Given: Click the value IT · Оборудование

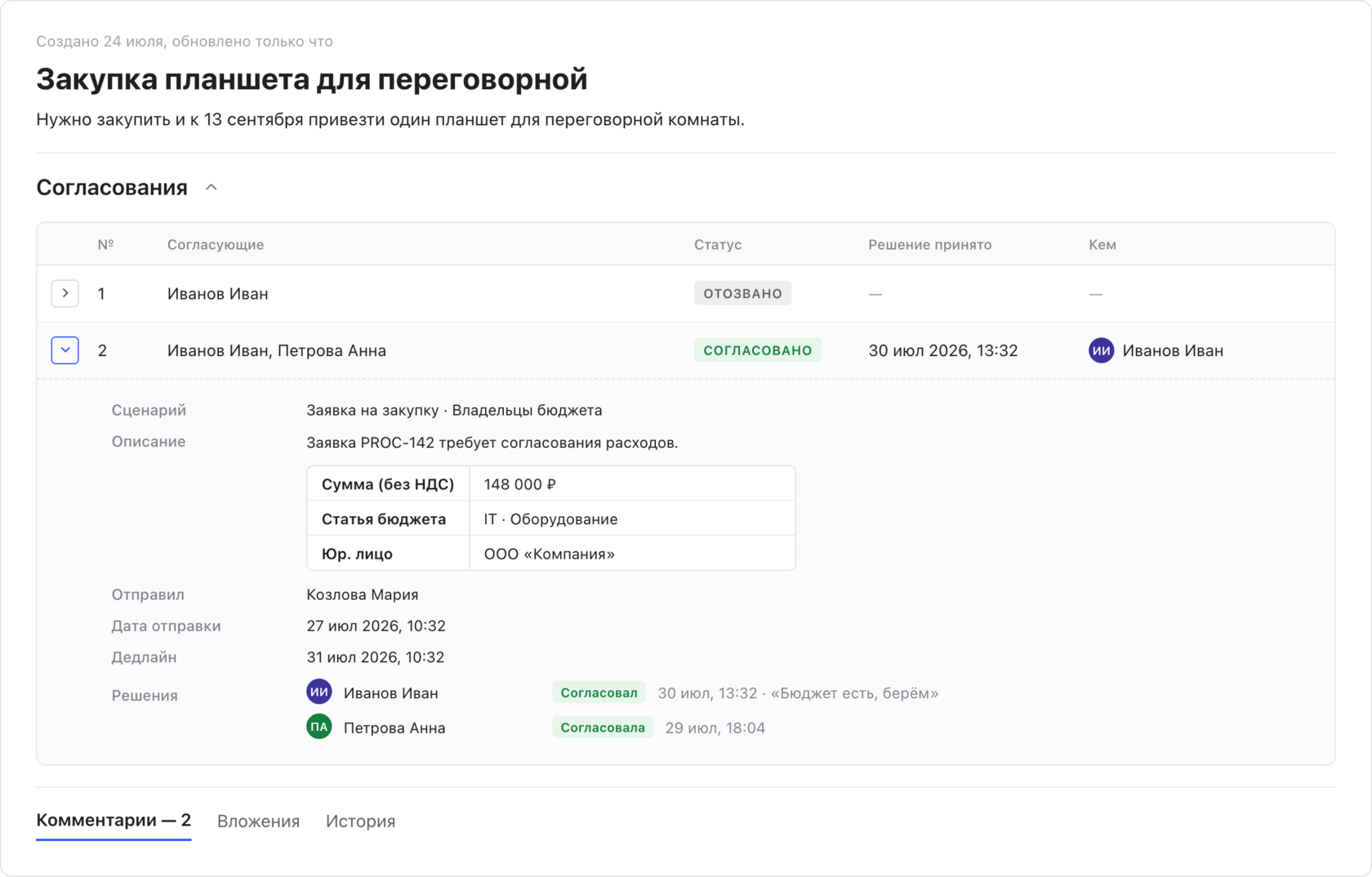Looking at the screenshot, I should (550, 519).
